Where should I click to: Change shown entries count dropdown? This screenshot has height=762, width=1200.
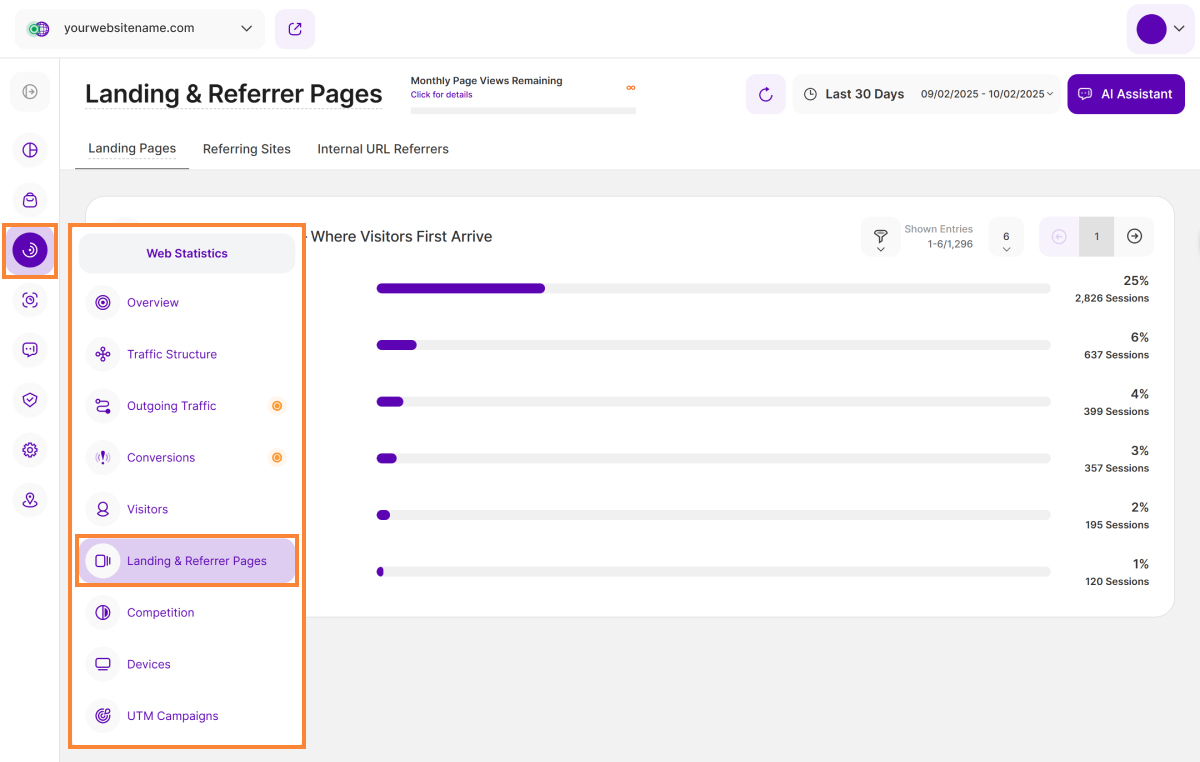tap(1006, 238)
